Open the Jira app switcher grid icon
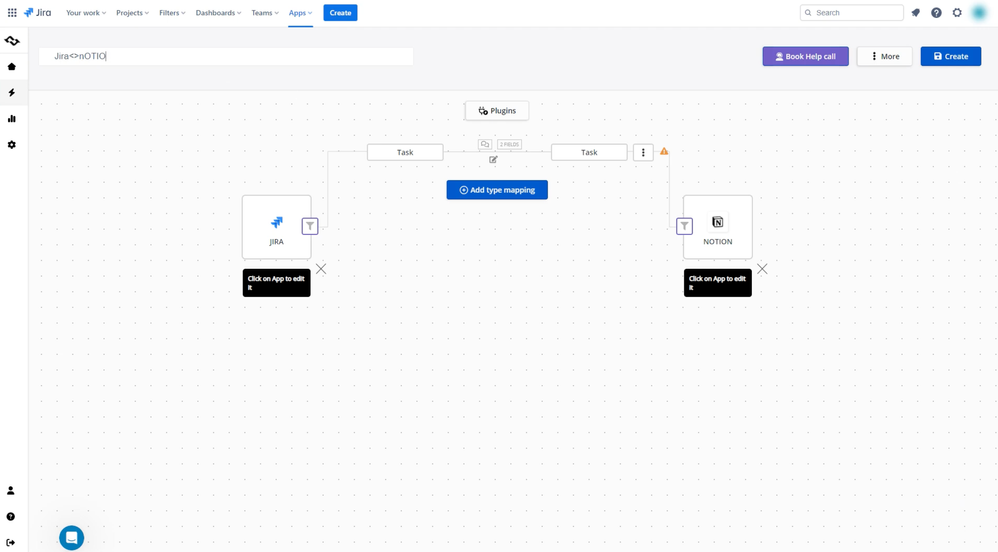The width and height of the screenshot is (998, 552). 12,13
